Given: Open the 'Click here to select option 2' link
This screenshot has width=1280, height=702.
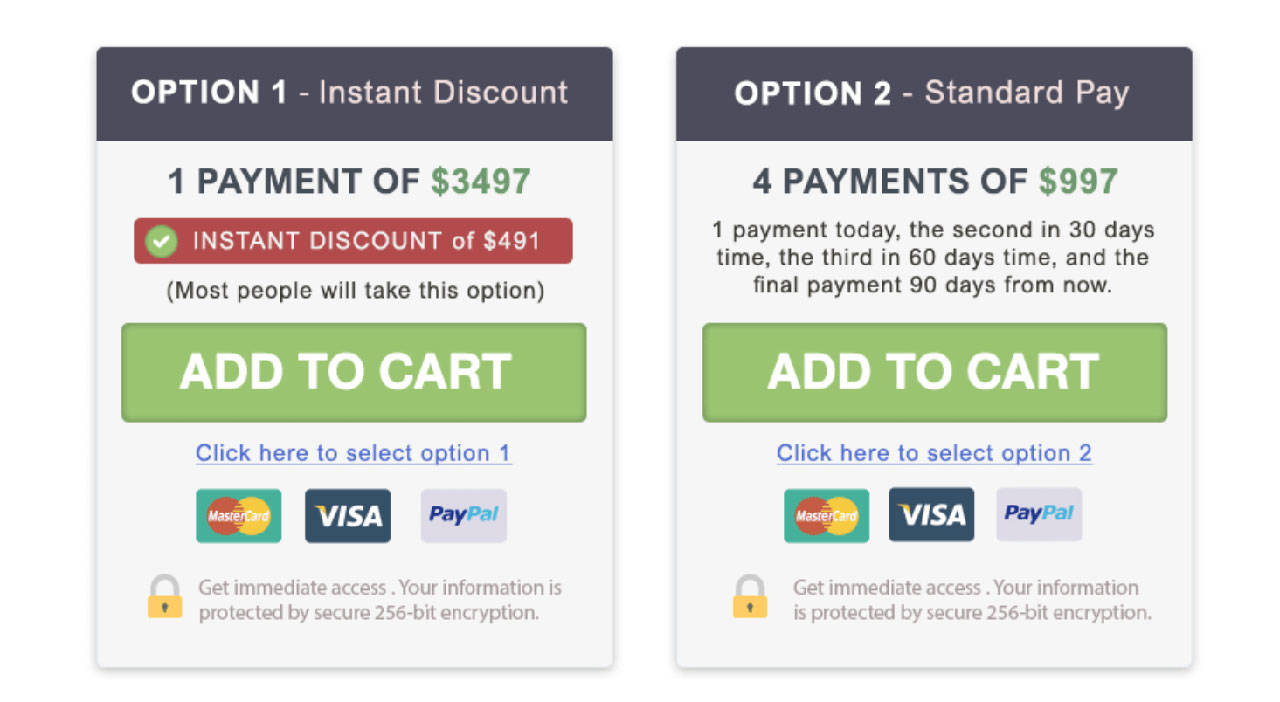Looking at the screenshot, I should (934, 453).
